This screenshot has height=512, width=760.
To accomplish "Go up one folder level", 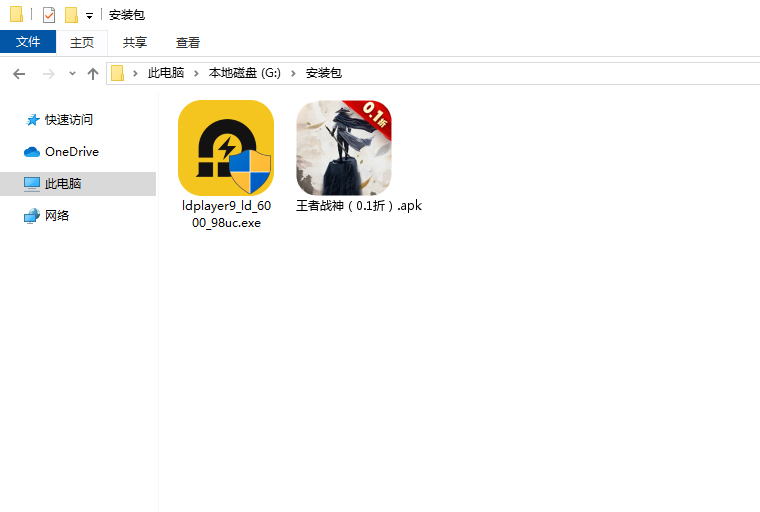I will tap(93, 73).
